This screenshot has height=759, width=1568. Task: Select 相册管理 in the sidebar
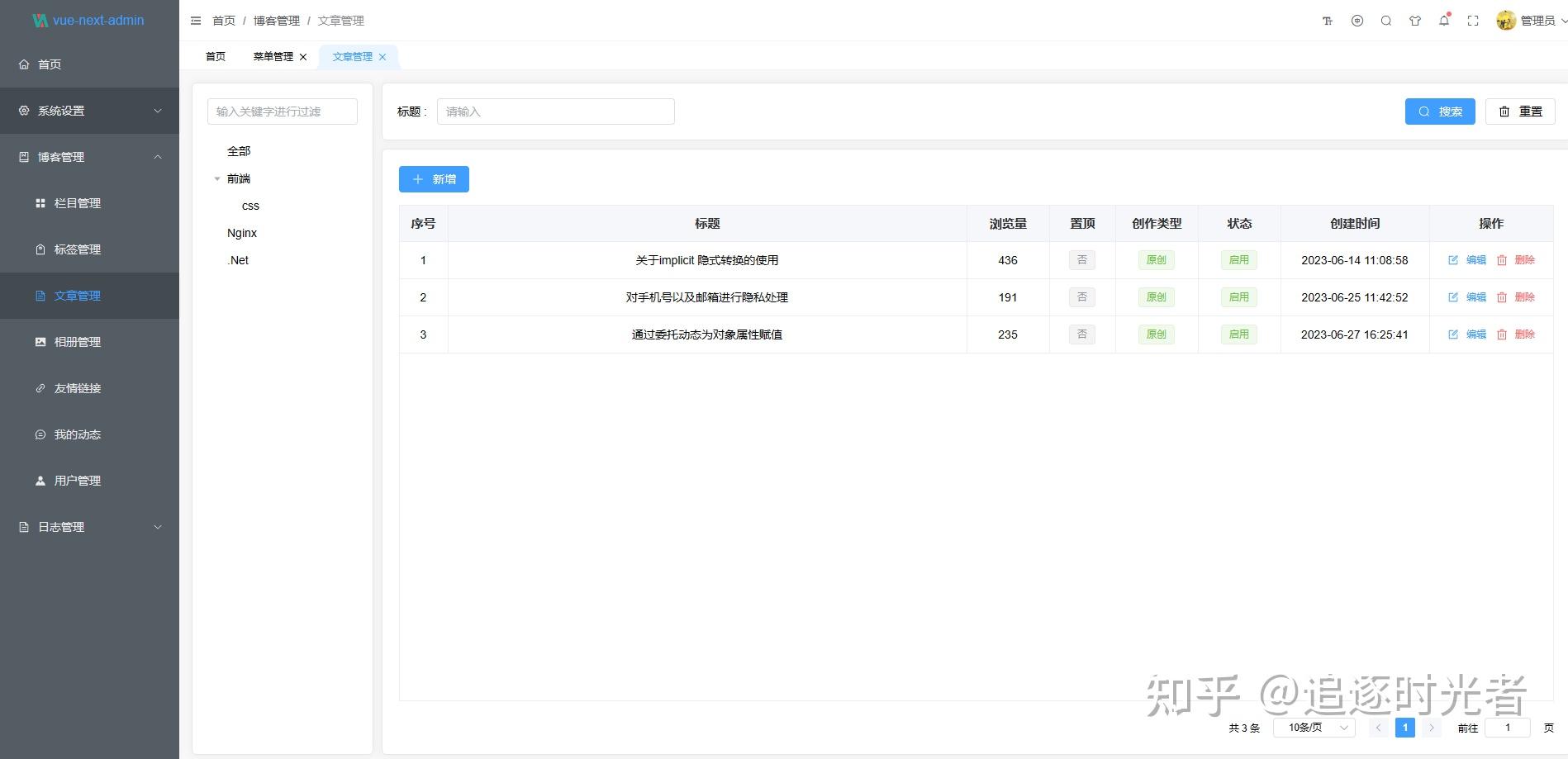(x=77, y=342)
